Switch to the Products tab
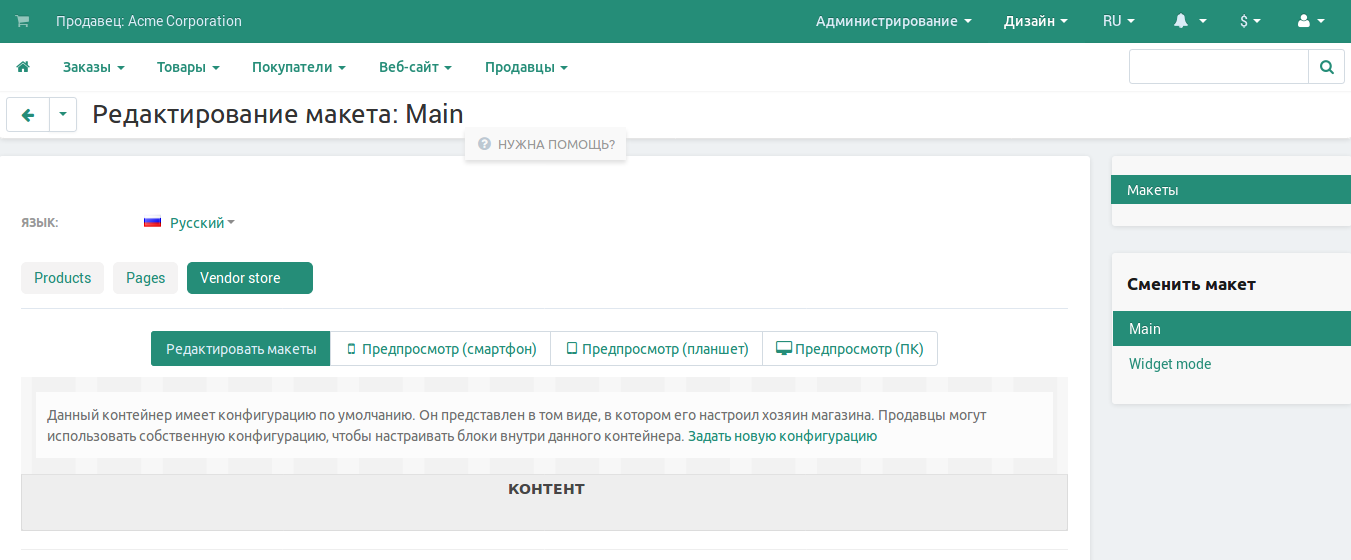The height and width of the screenshot is (560, 1351). click(x=62, y=278)
